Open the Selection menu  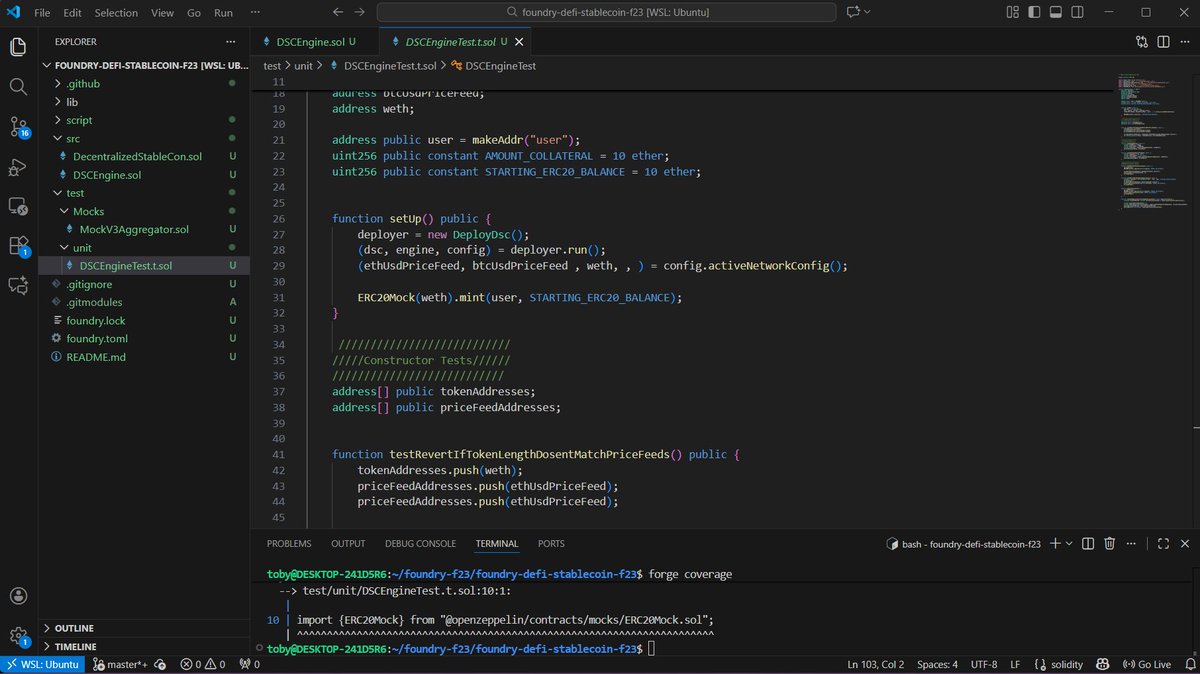[116, 13]
